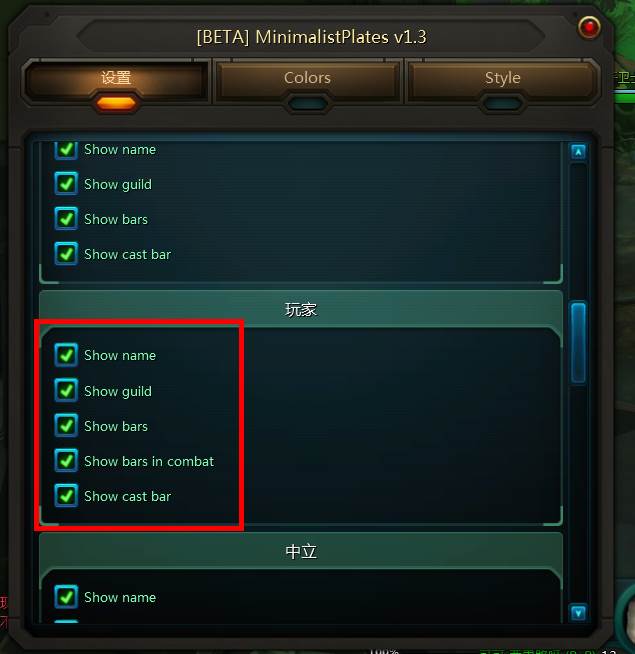Collapse the 中立 section header
Viewport: 635px width, 654px height.
pos(301,551)
